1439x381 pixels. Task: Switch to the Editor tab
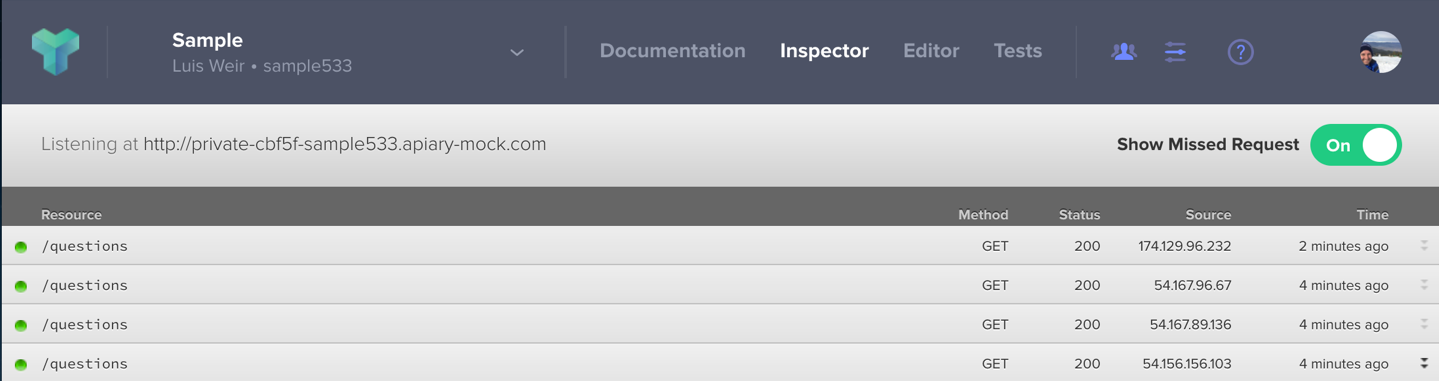[931, 51]
